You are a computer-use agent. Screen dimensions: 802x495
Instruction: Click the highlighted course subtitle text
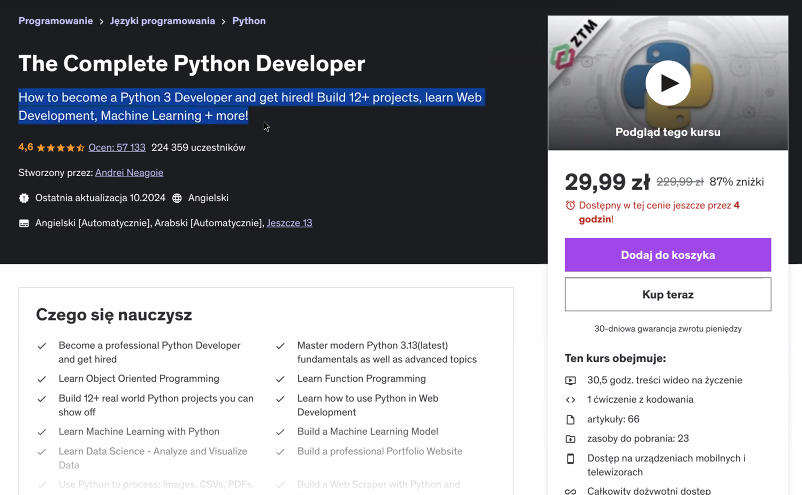(x=251, y=106)
